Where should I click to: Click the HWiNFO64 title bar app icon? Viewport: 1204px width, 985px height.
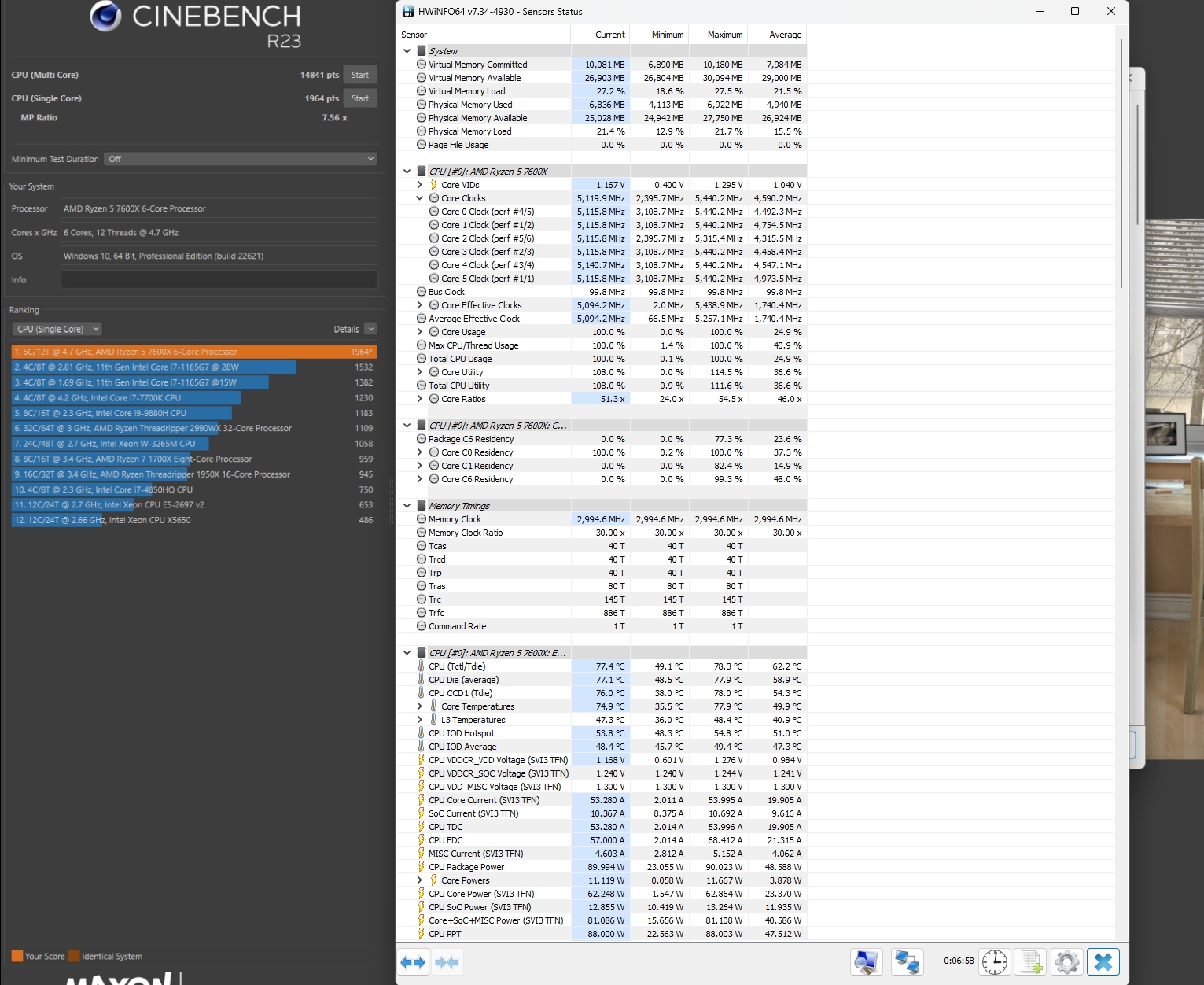tap(407, 12)
